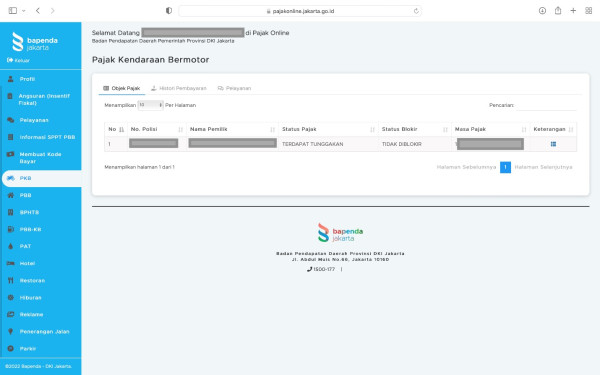Click page number 1 button
The image size is (600, 375).
pos(505,167)
